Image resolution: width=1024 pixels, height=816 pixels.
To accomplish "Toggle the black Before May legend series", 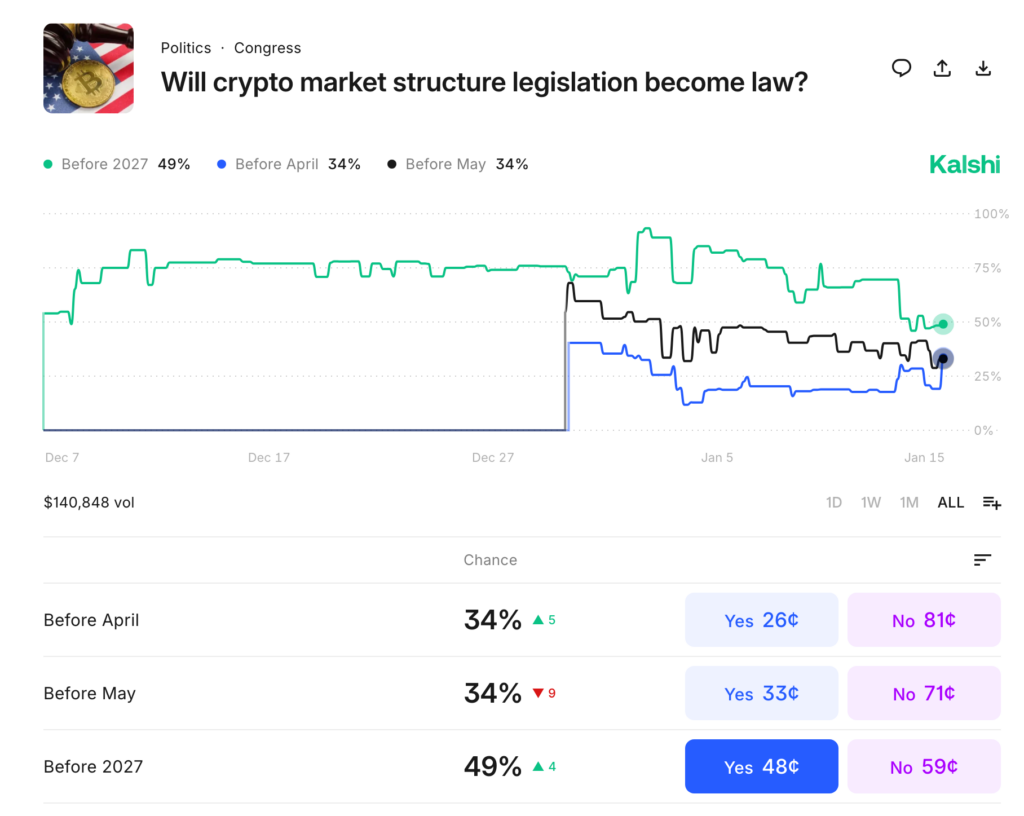I will click(x=457, y=164).
